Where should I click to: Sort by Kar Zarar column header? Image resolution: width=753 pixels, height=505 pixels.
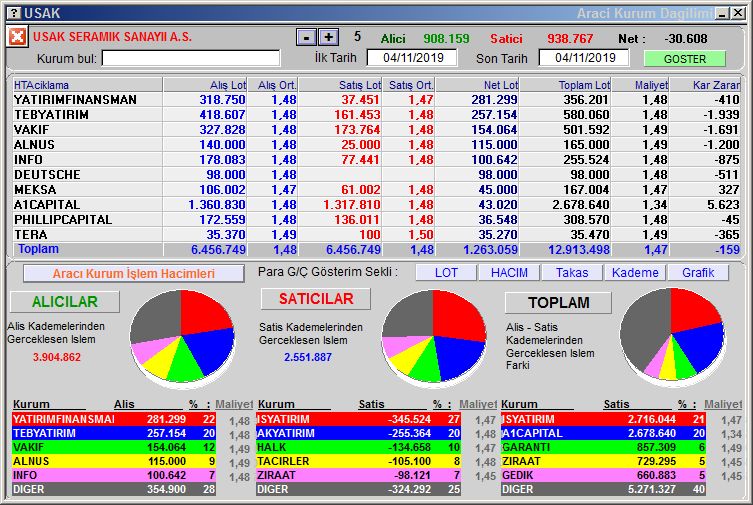tap(705, 85)
